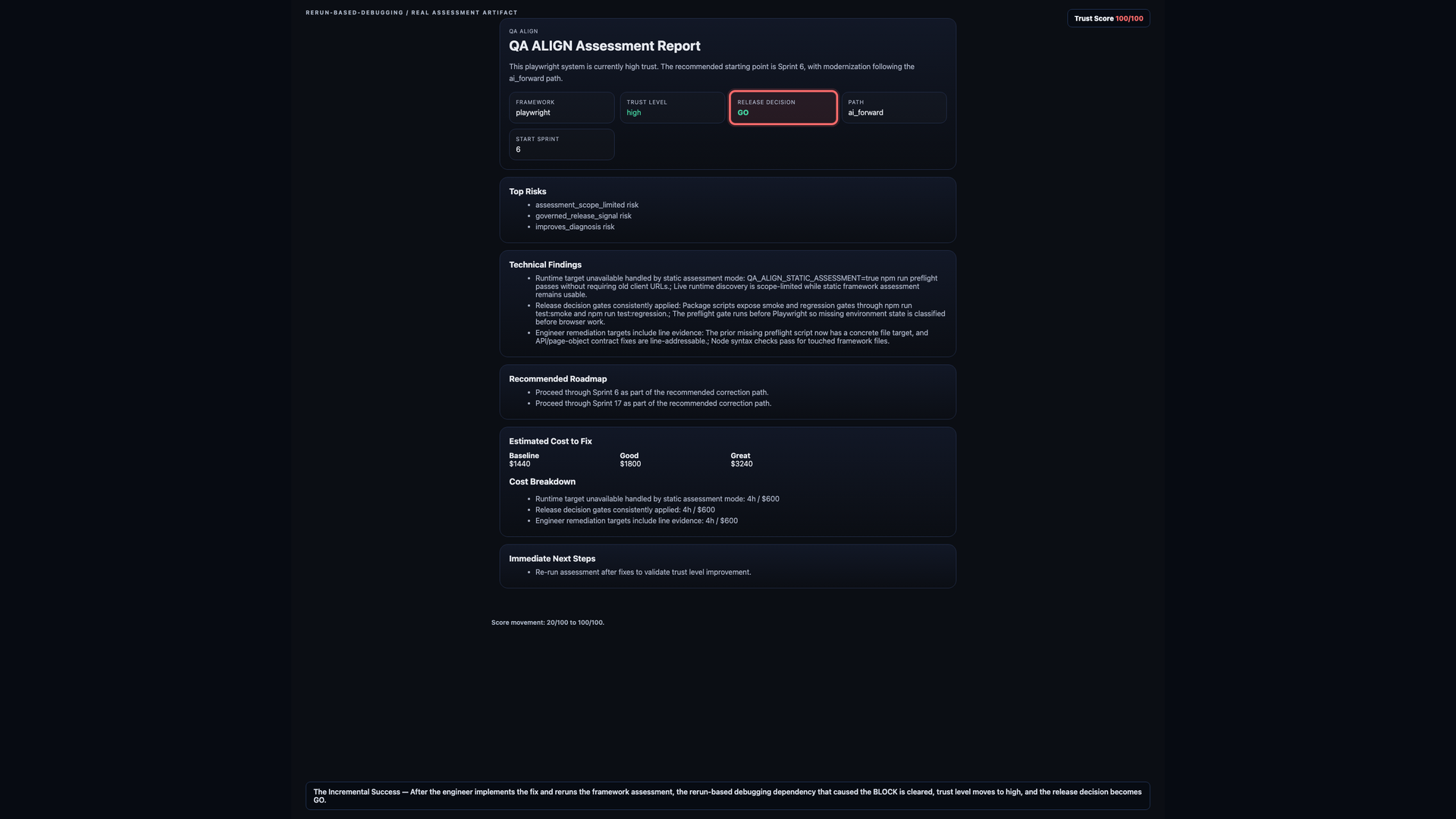Image resolution: width=1456 pixels, height=819 pixels.
Task: Select the Release Decision GO card
Action: [783, 108]
